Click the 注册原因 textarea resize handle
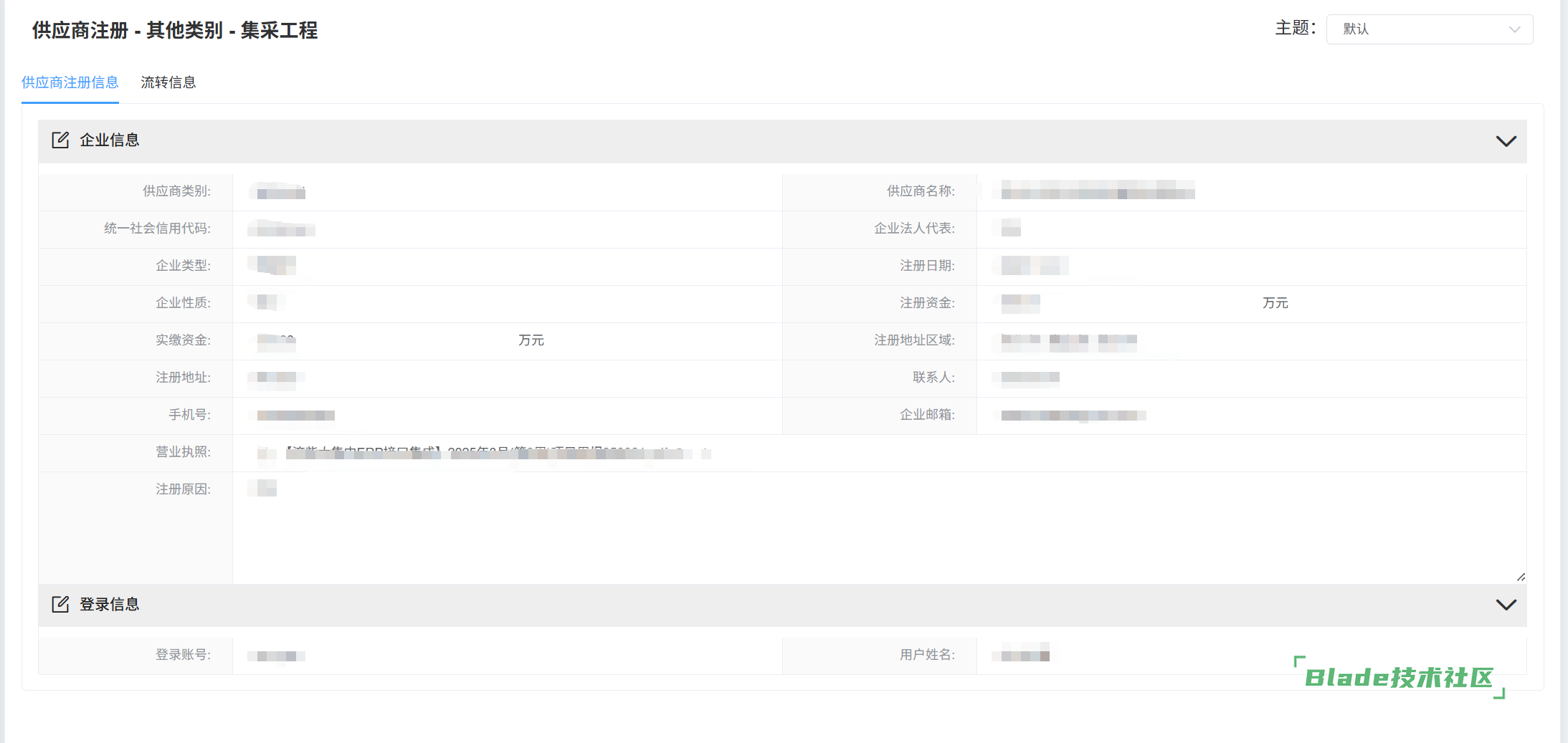Viewport: 1568px width, 743px height. click(x=1521, y=577)
